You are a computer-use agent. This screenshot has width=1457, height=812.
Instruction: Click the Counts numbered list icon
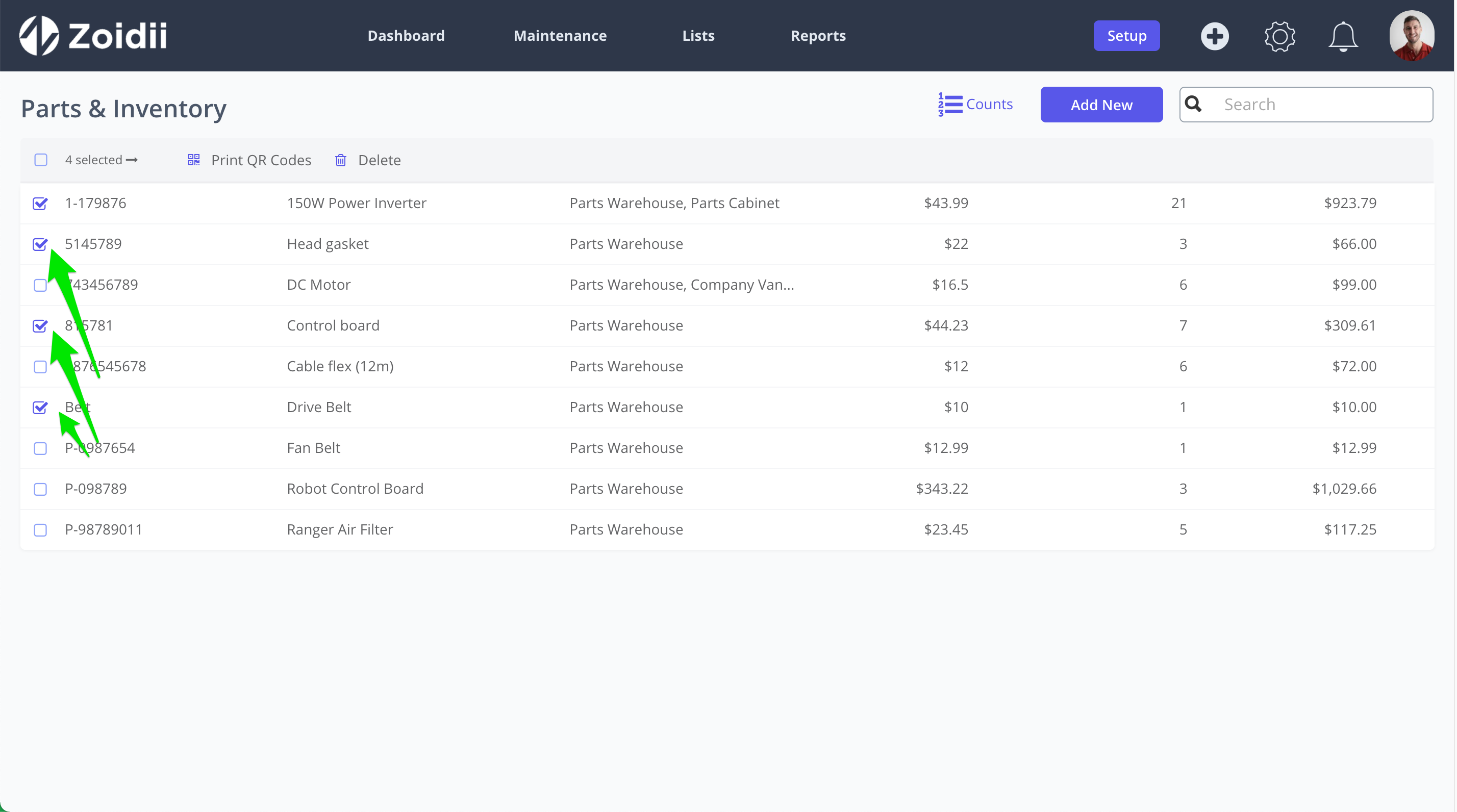point(950,105)
